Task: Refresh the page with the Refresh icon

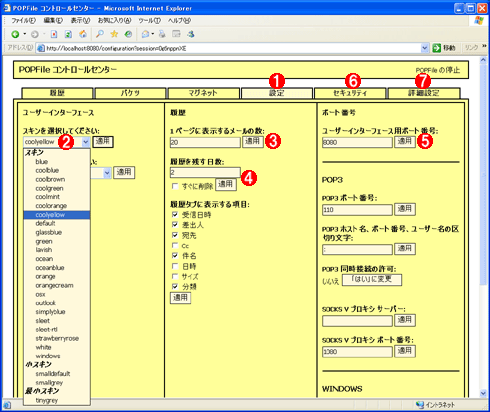Action: click(68, 34)
